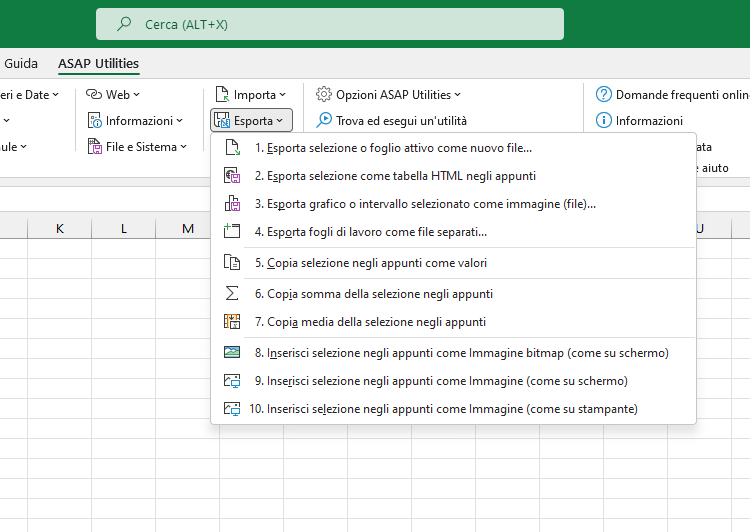Click the info circle icon near Domande frequenti
The image size is (750, 532).
tap(604, 120)
